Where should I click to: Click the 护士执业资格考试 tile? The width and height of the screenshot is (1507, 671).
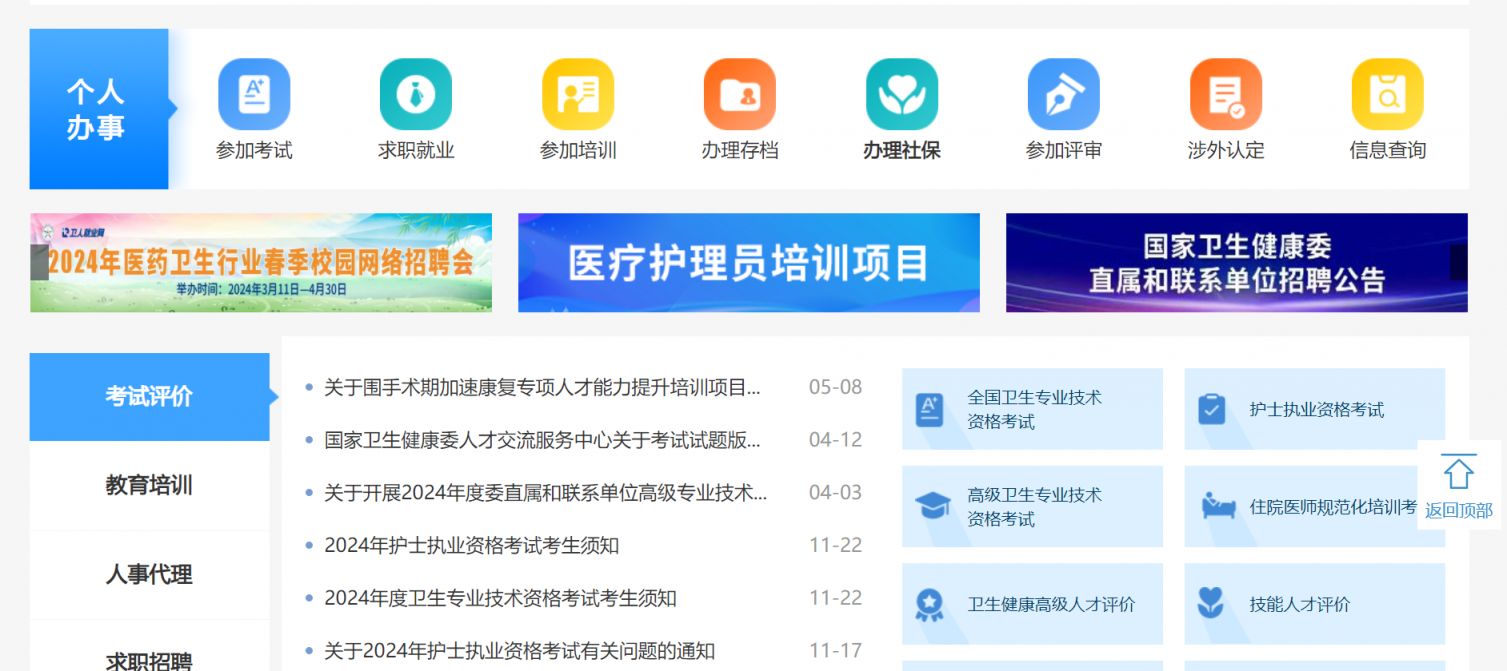(x=1314, y=410)
